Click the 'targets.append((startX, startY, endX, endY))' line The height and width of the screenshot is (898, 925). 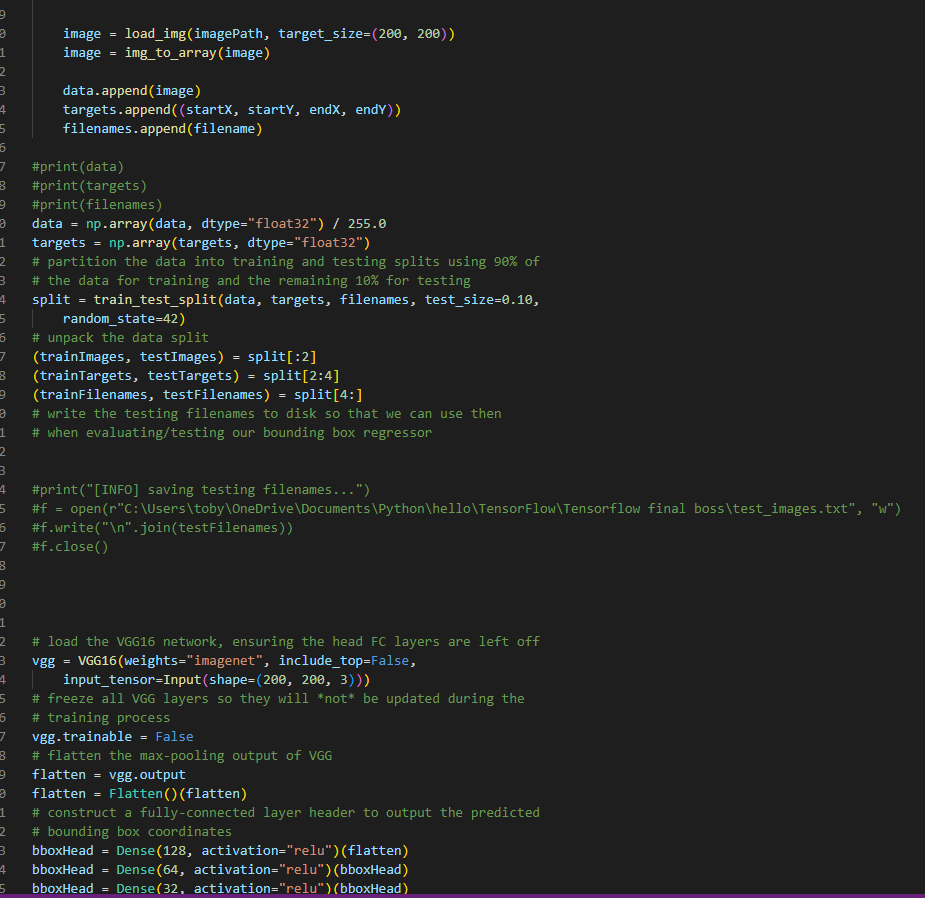pyautogui.click(x=232, y=110)
